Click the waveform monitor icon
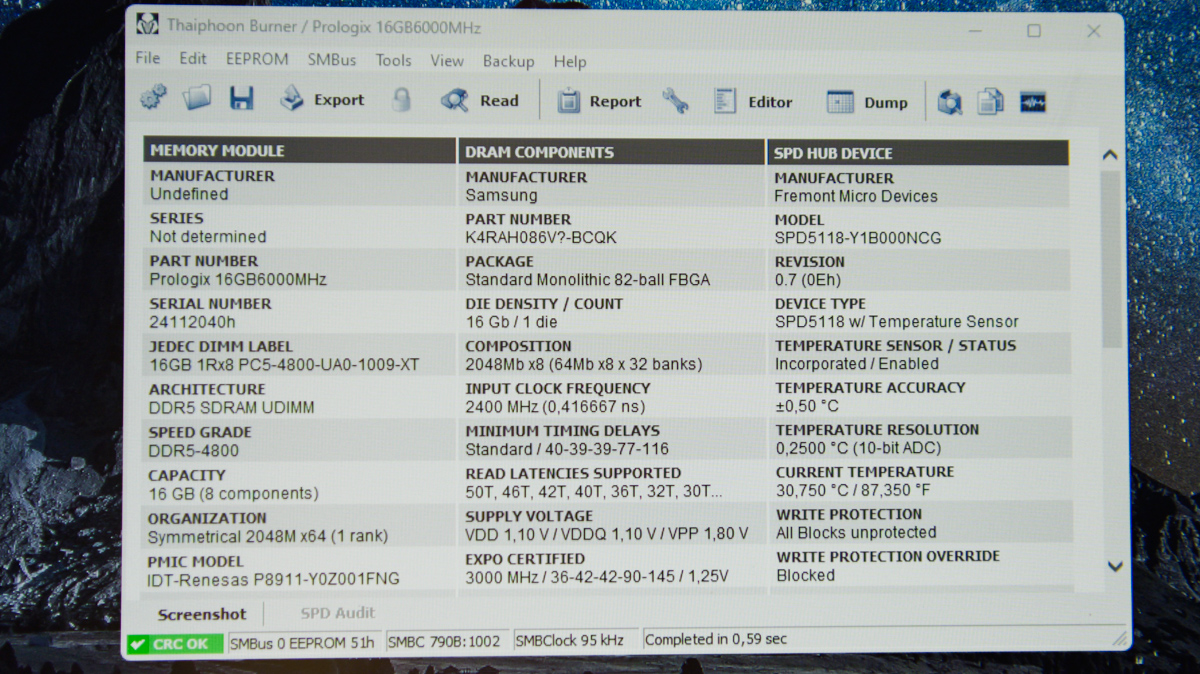The width and height of the screenshot is (1200, 674). pyautogui.click(x=1033, y=103)
